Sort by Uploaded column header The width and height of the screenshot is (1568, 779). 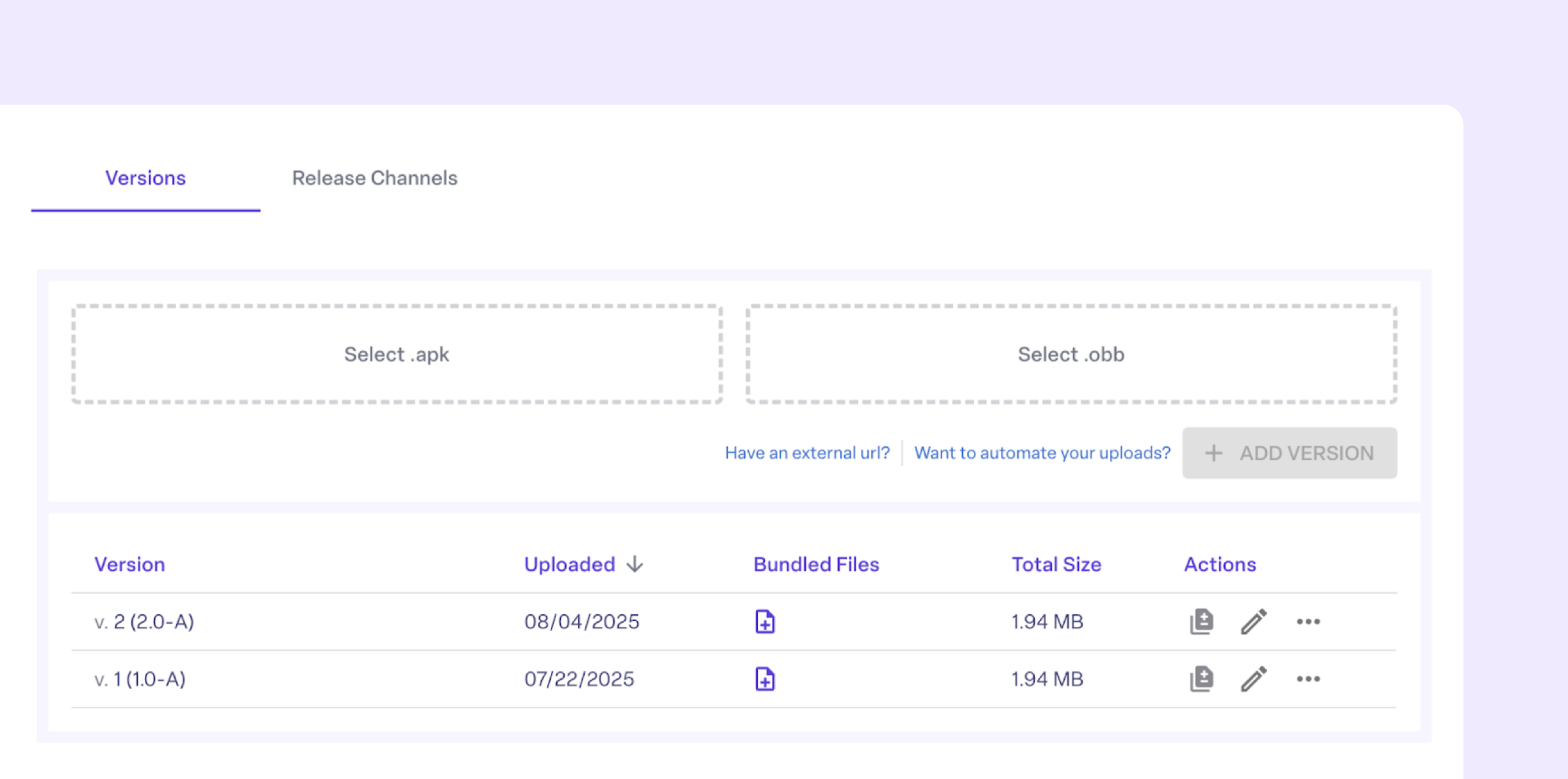pyautogui.click(x=570, y=564)
